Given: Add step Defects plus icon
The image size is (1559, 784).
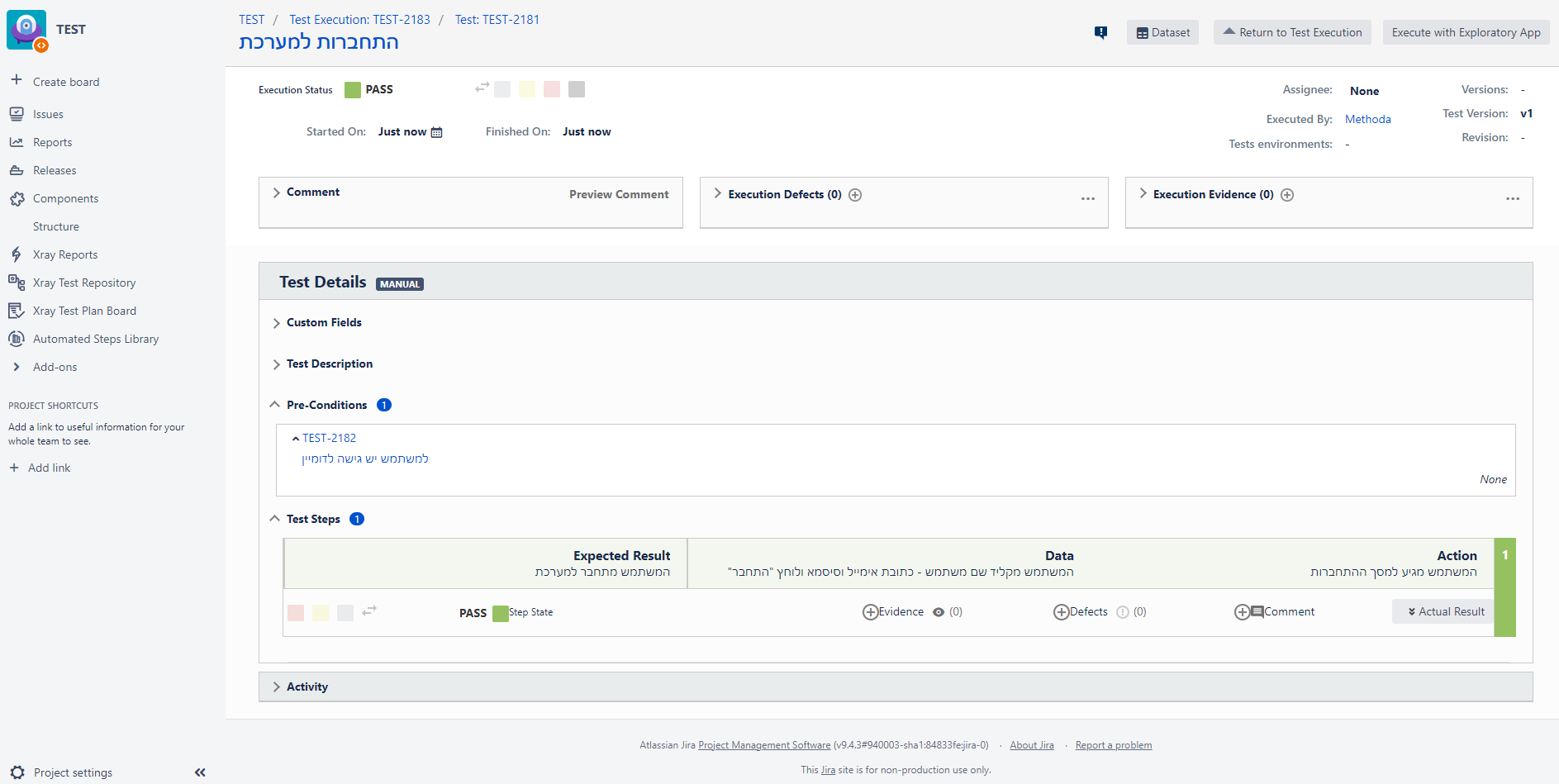Looking at the screenshot, I should [x=1061, y=612].
